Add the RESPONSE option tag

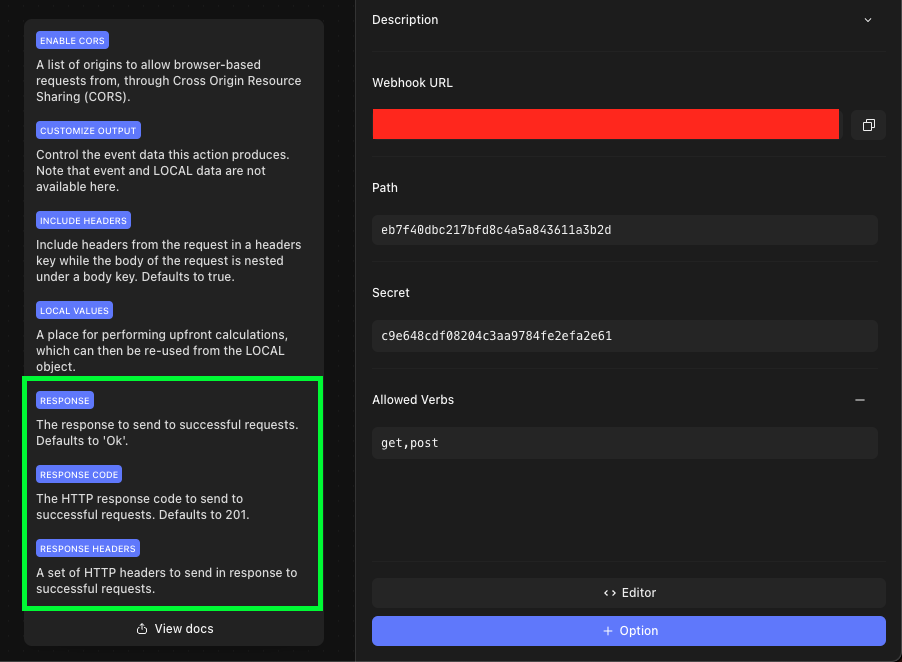[x=65, y=400]
